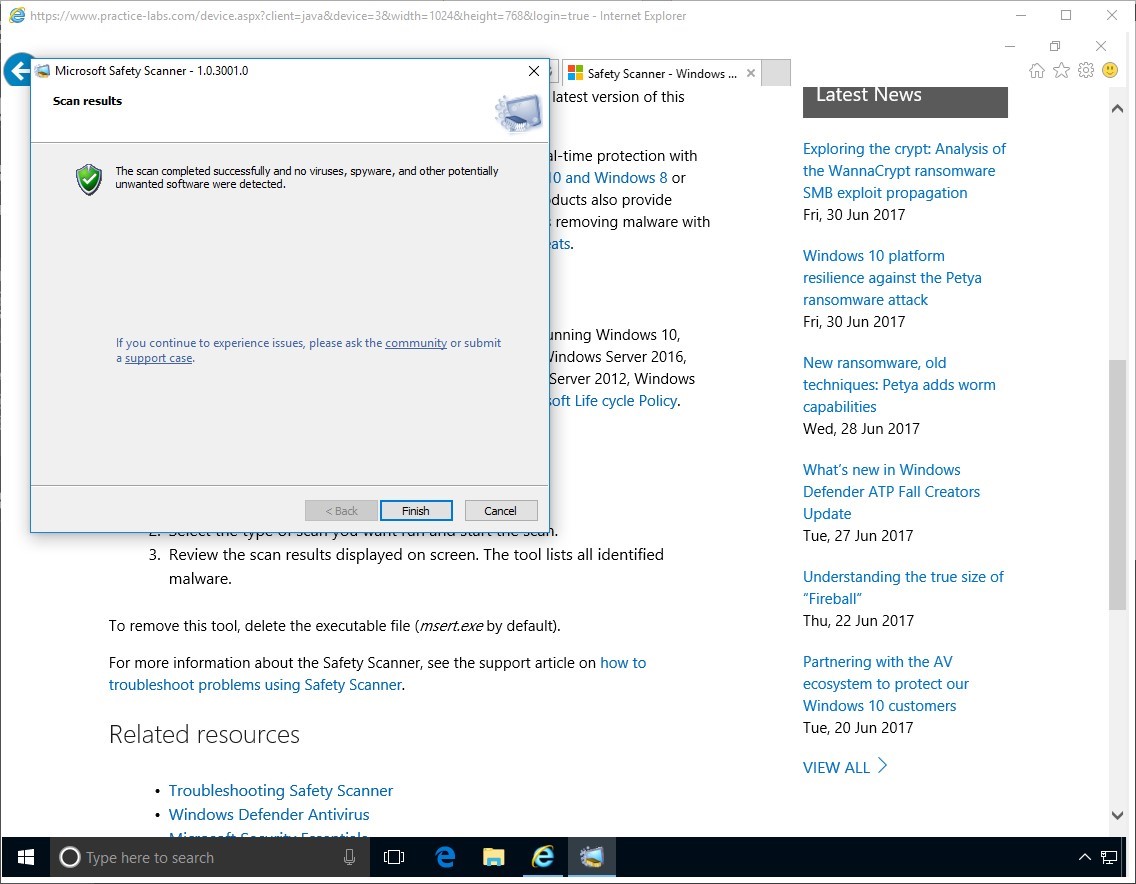
Task: Open 'how to troubleshoot problems' link
Action: point(377,674)
